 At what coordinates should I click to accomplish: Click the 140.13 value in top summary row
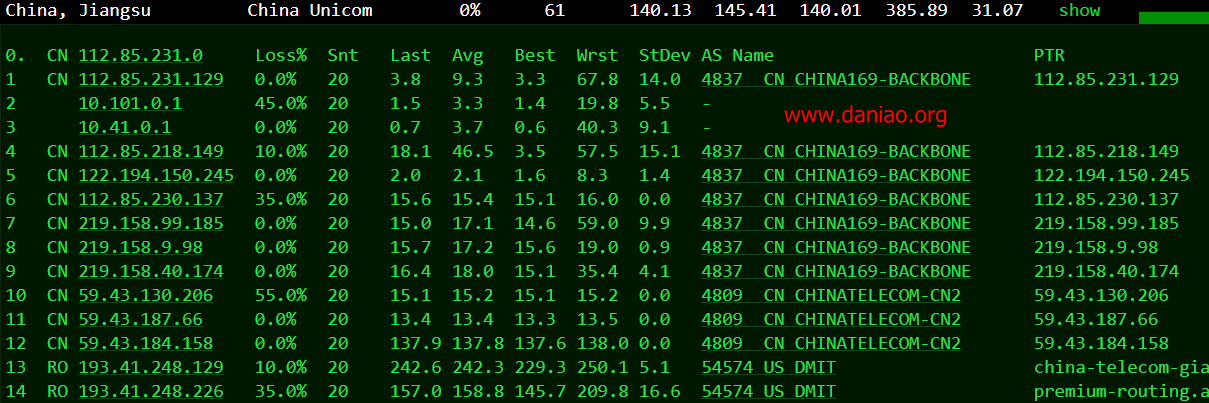(661, 10)
